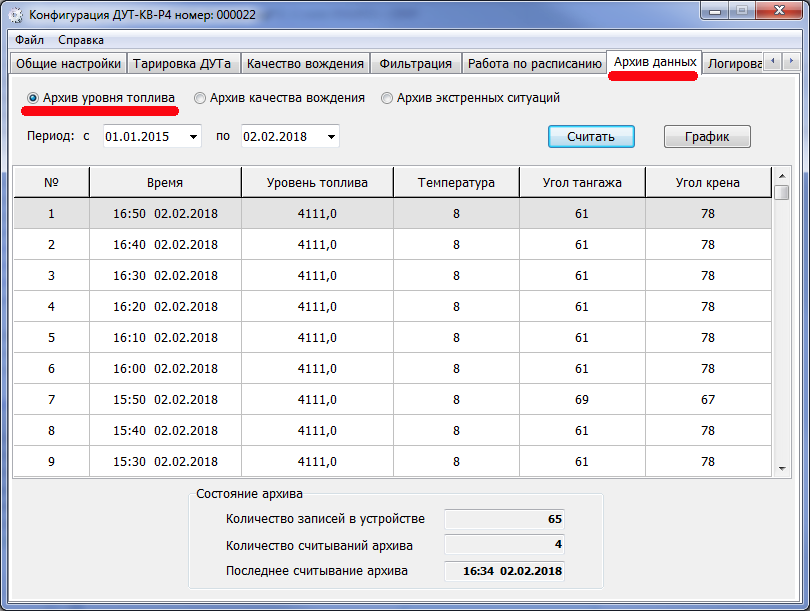This screenshot has height=611, width=810.
Task: Click the application icon in the title bar
Action: click(16, 15)
